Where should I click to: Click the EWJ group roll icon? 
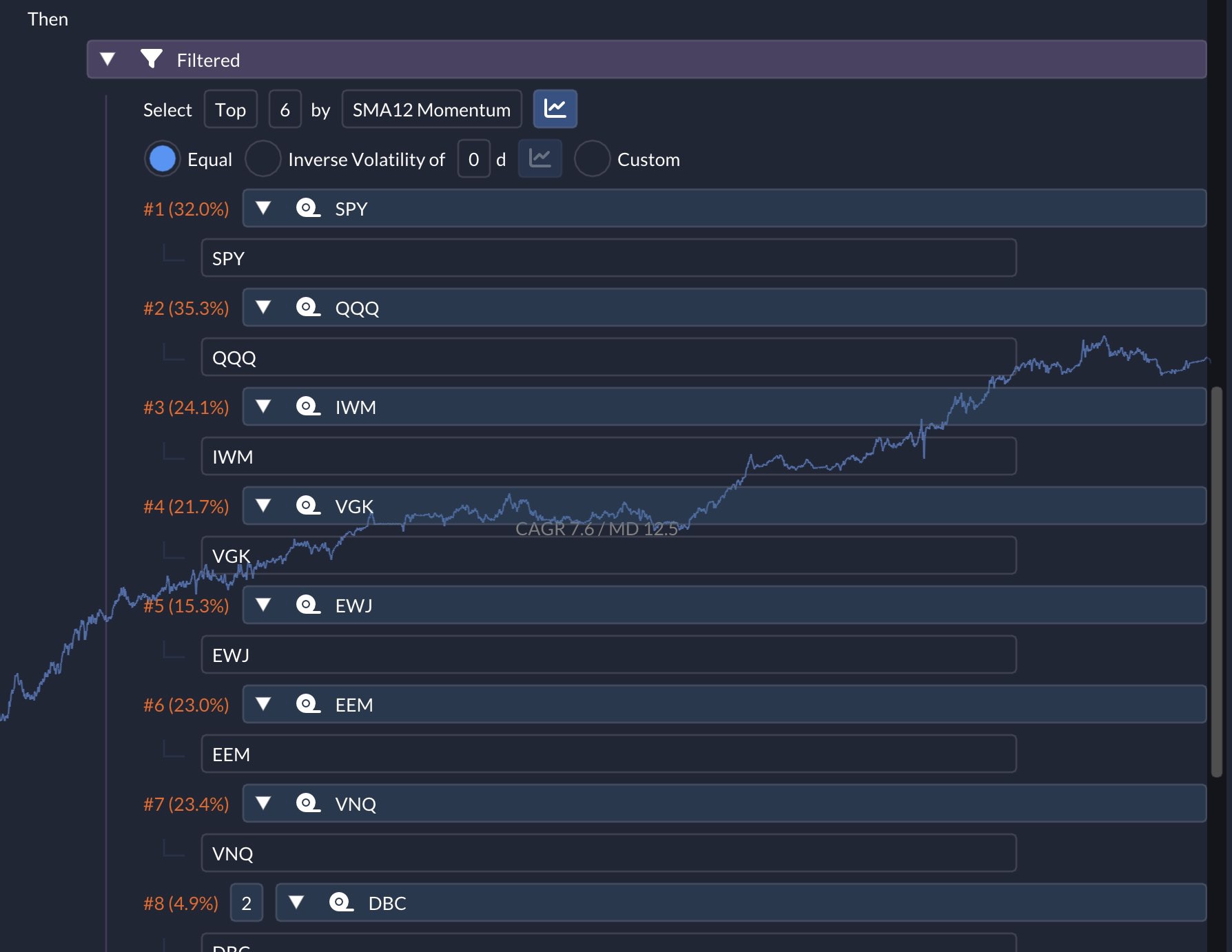(x=308, y=605)
